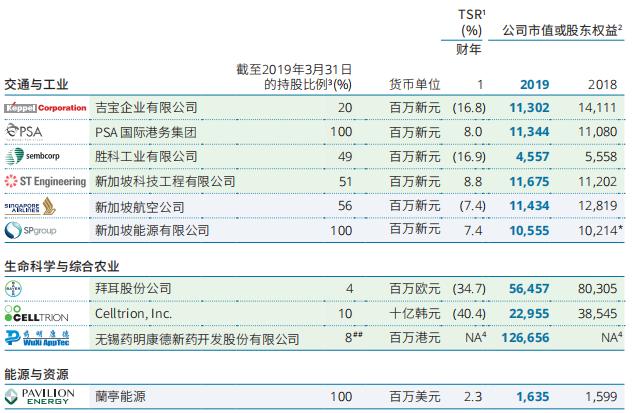This screenshot has height=413, width=634.
Task: Click PSA's 2019 value 11,344
Action: coord(529,132)
